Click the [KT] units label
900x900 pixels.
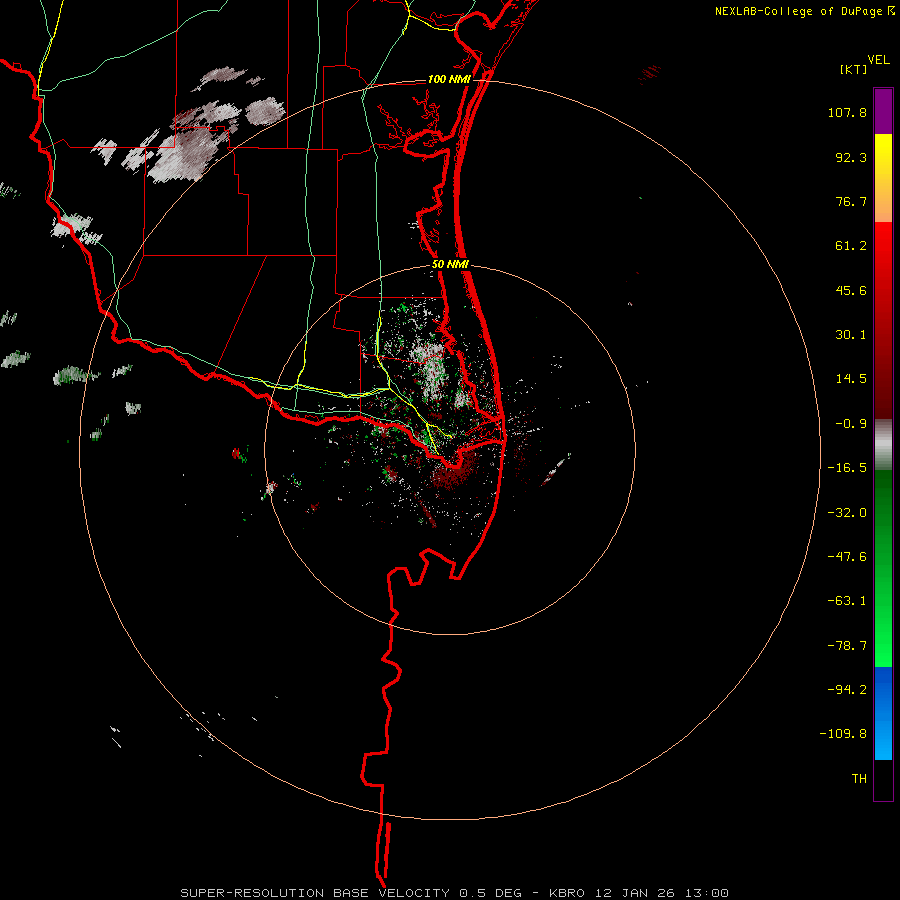click(853, 69)
